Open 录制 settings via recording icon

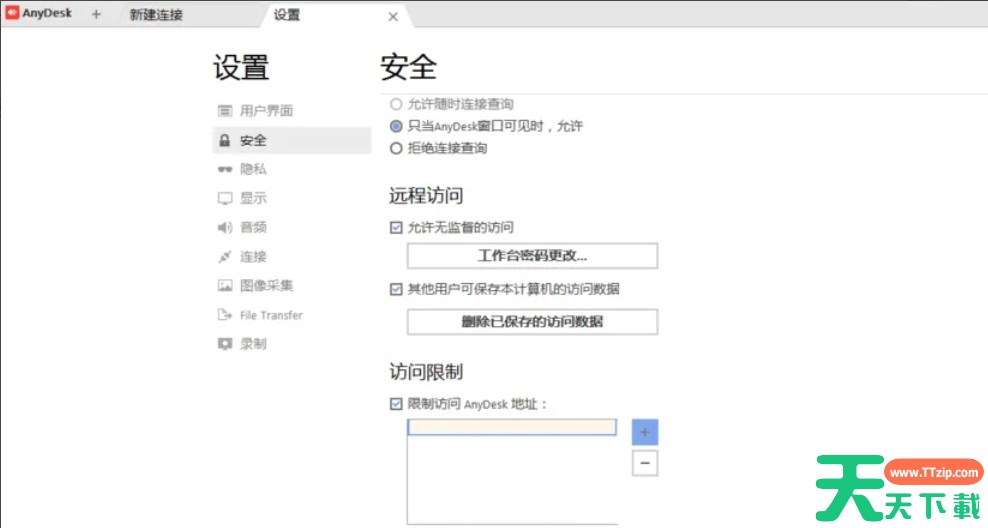click(225, 344)
